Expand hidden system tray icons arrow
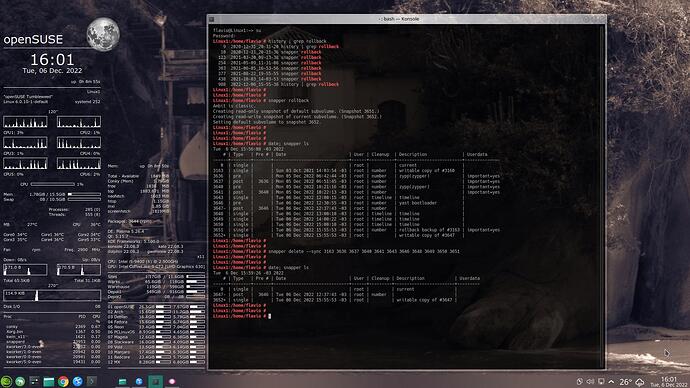 pos(611,381)
